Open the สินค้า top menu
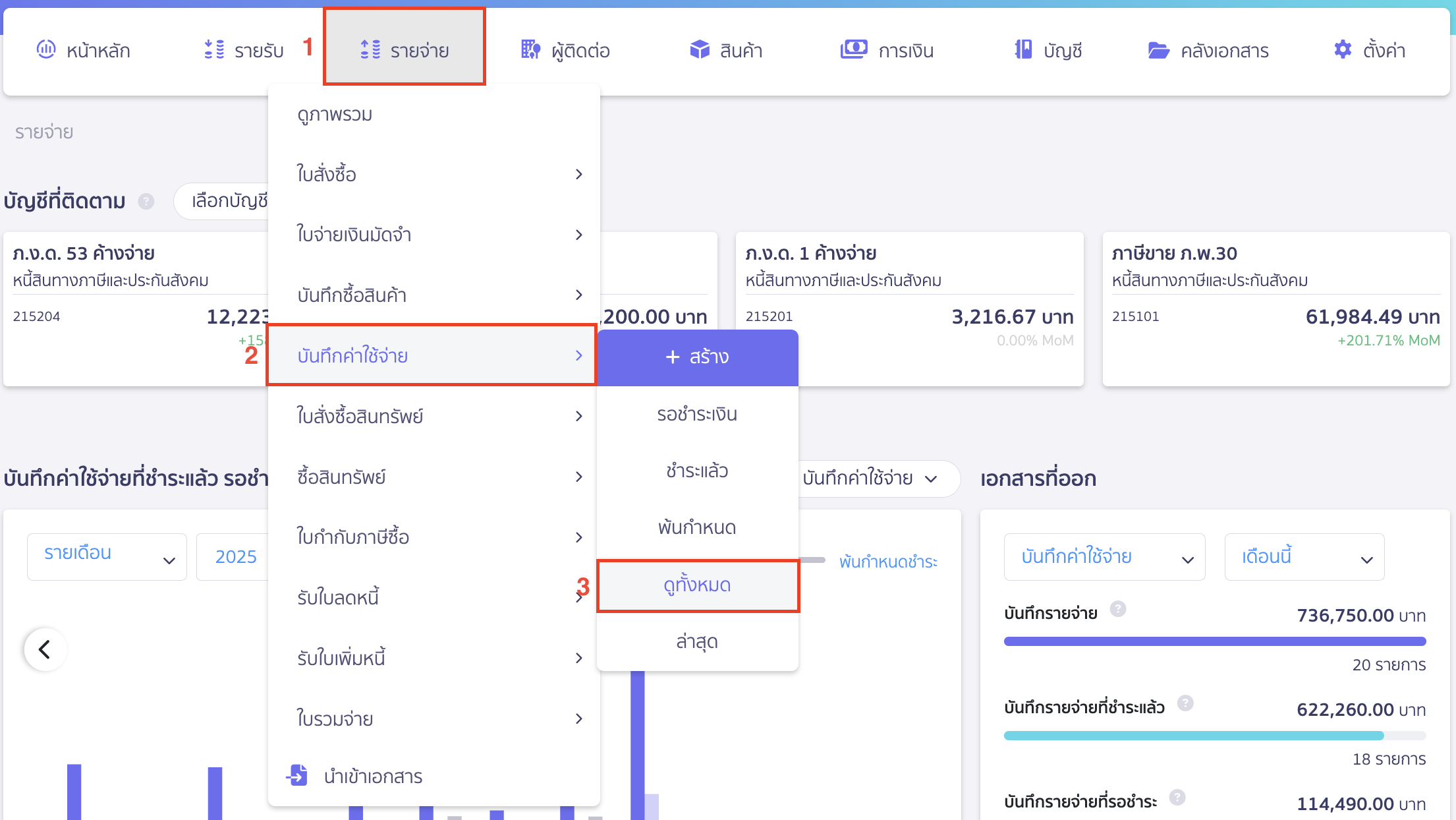 click(x=726, y=50)
